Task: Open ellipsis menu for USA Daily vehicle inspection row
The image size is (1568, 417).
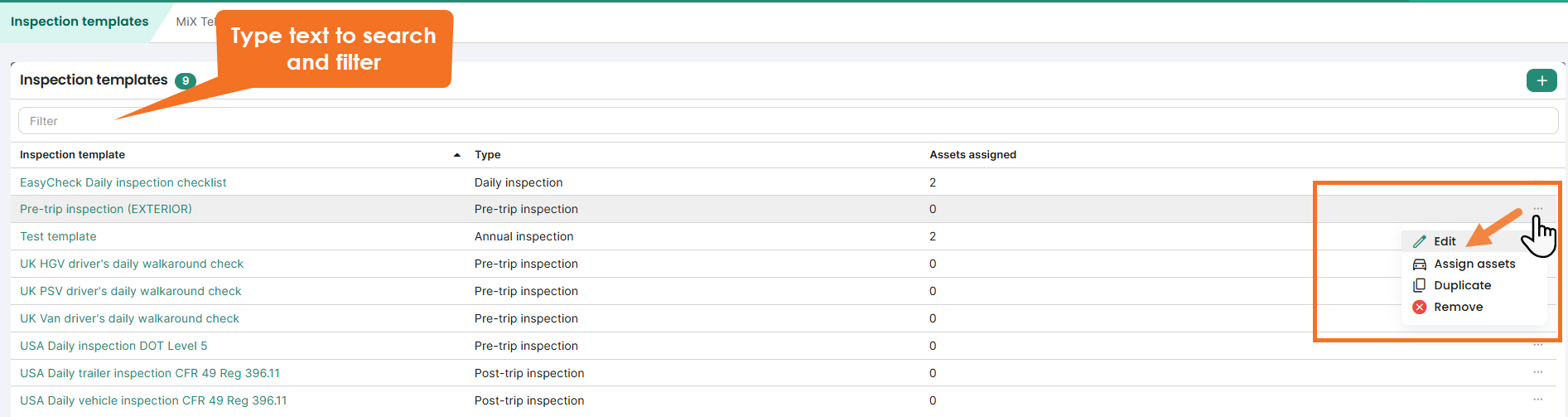Action: pos(1537,400)
